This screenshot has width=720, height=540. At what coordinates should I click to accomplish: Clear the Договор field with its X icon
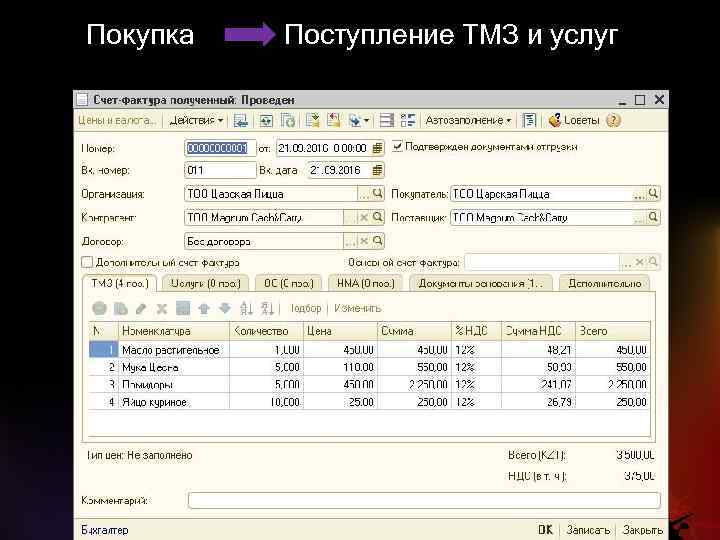(364, 241)
